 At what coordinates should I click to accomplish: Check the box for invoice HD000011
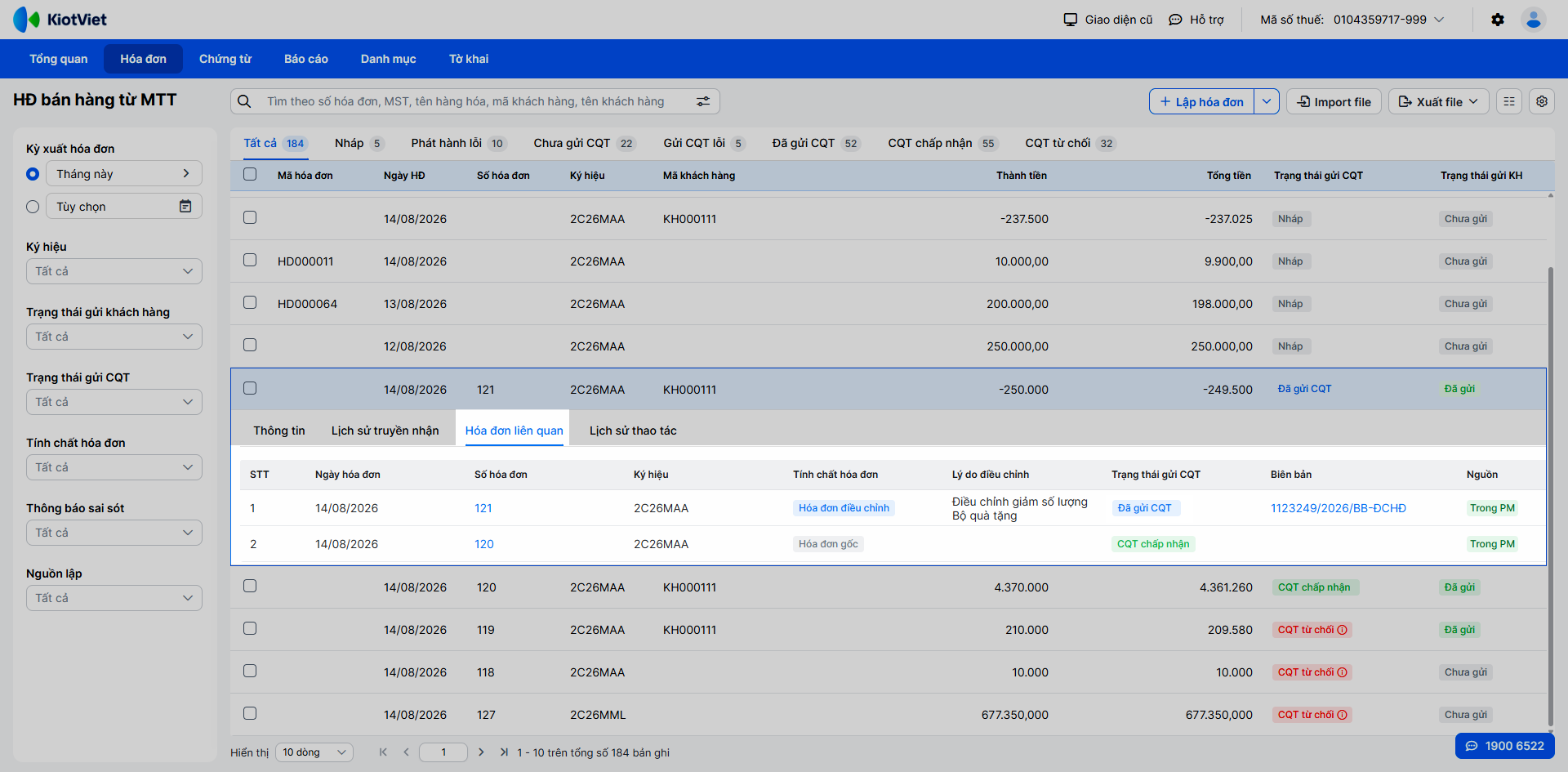coord(250,260)
